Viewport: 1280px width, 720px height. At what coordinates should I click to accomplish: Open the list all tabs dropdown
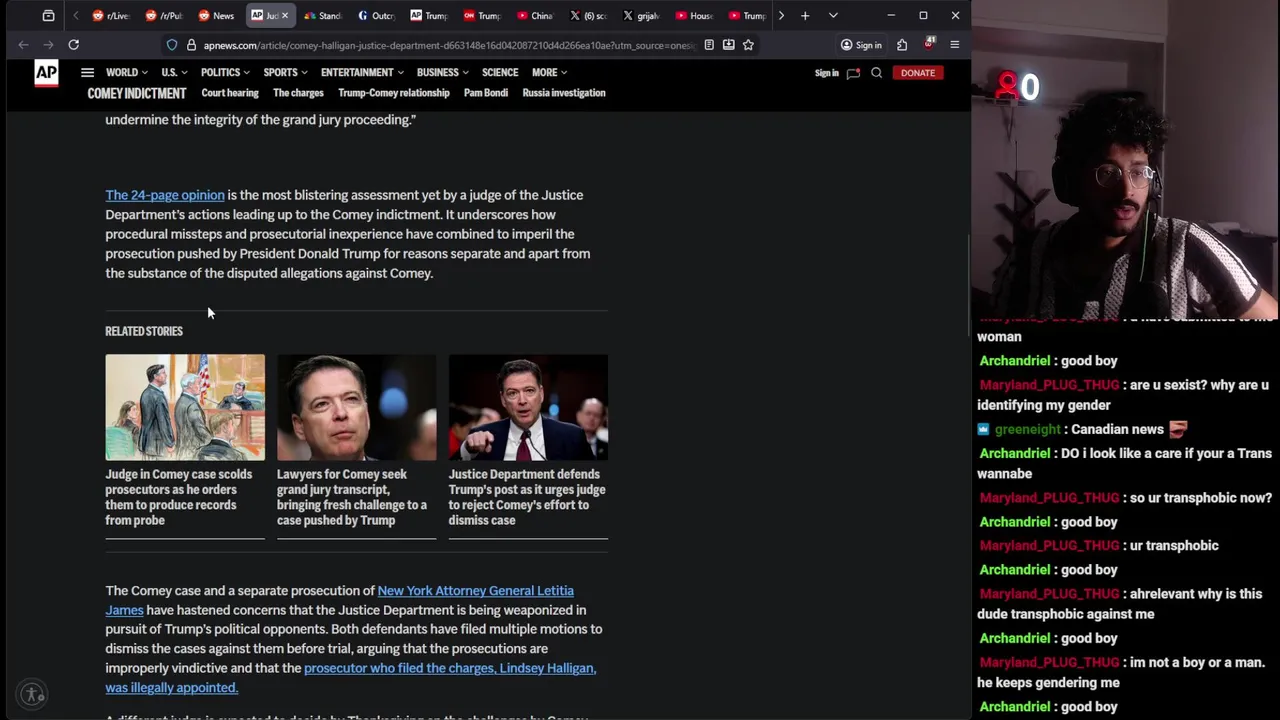click(x=833, y=16)
